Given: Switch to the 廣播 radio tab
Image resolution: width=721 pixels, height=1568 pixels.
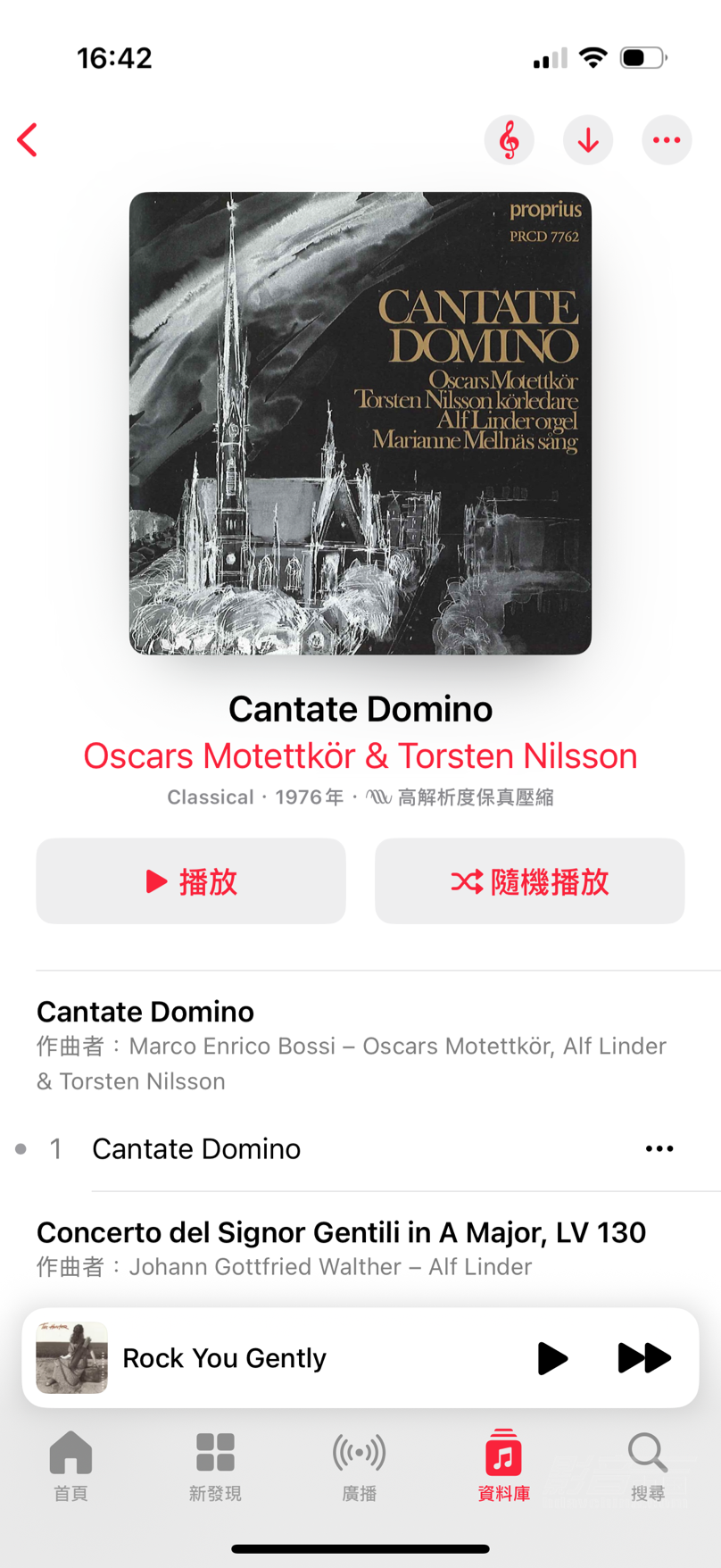Looking at the screenshot, I should [x=360, y=1466].
